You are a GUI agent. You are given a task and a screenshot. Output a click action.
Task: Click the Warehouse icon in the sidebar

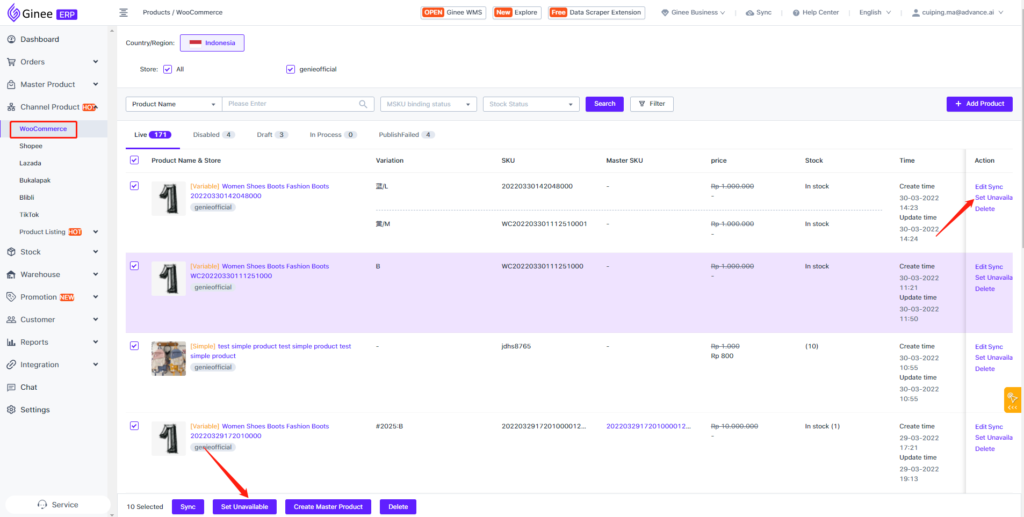click(x=11, y=275)
